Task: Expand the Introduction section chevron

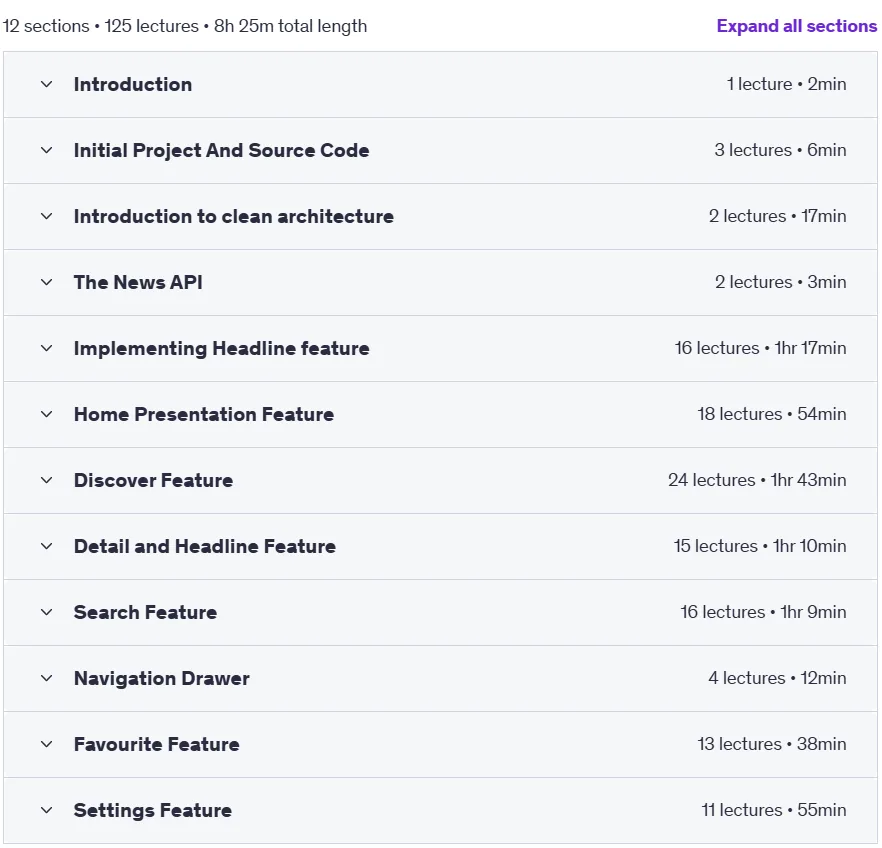Action: [47, 84]
